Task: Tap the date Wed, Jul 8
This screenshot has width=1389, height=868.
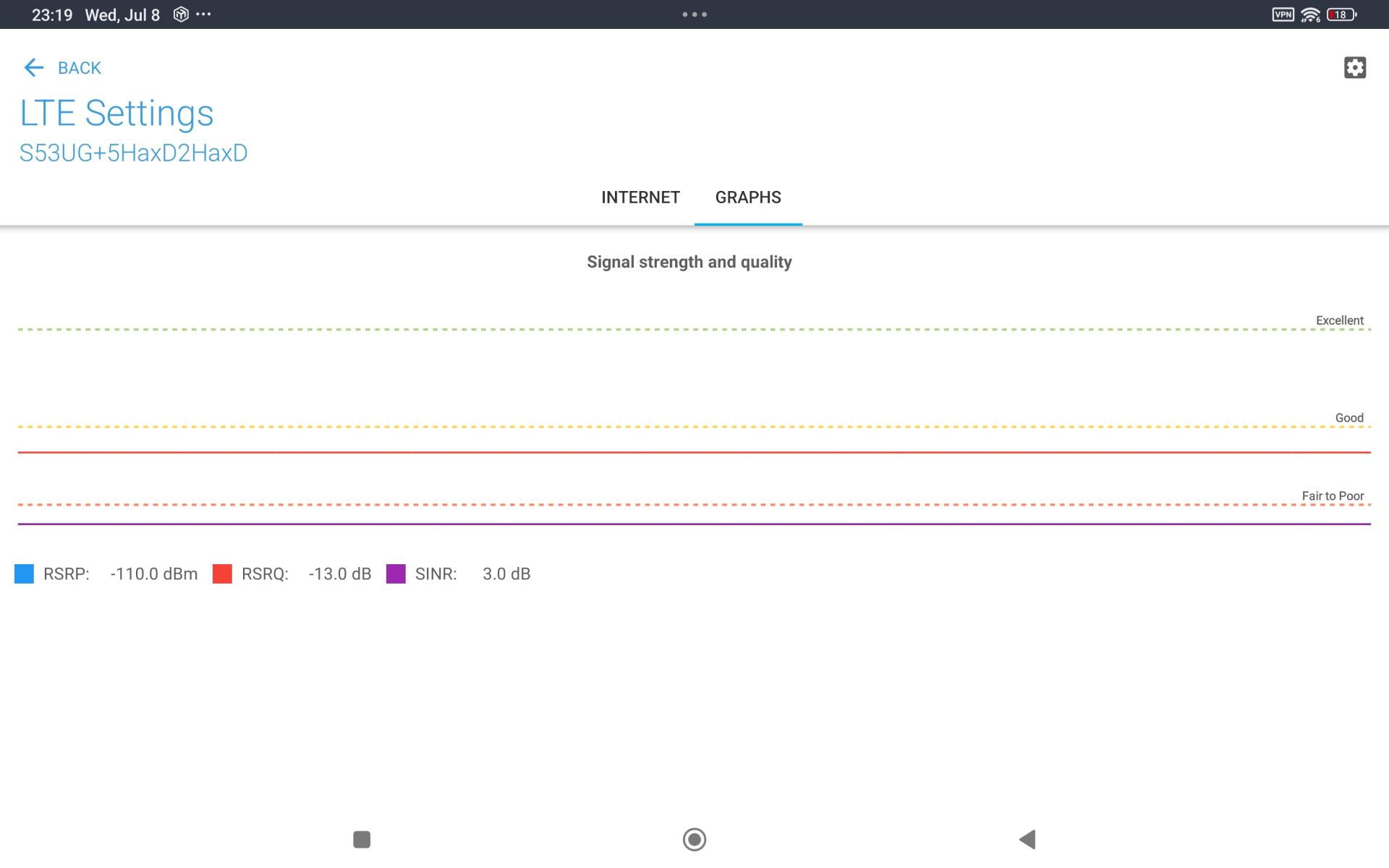Action: tap(122, 15)
